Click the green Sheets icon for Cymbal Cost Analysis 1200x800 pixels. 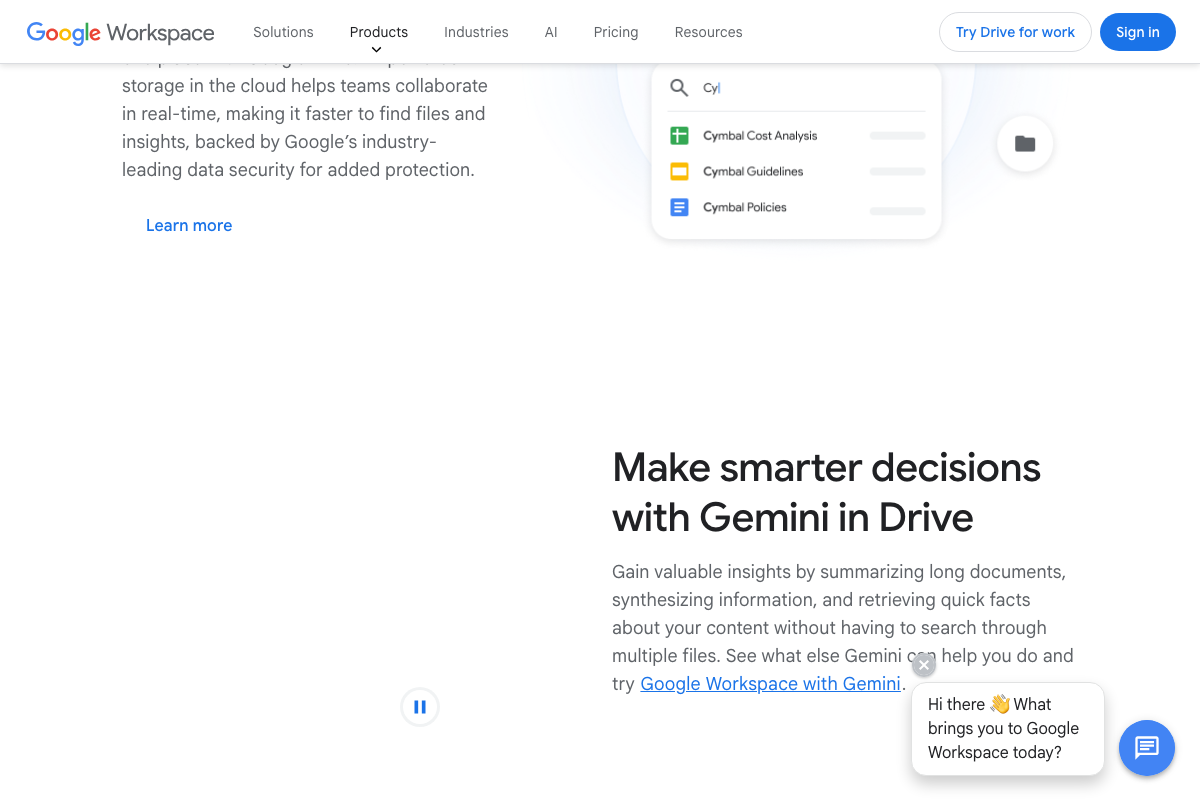click(x=679, y=135)
